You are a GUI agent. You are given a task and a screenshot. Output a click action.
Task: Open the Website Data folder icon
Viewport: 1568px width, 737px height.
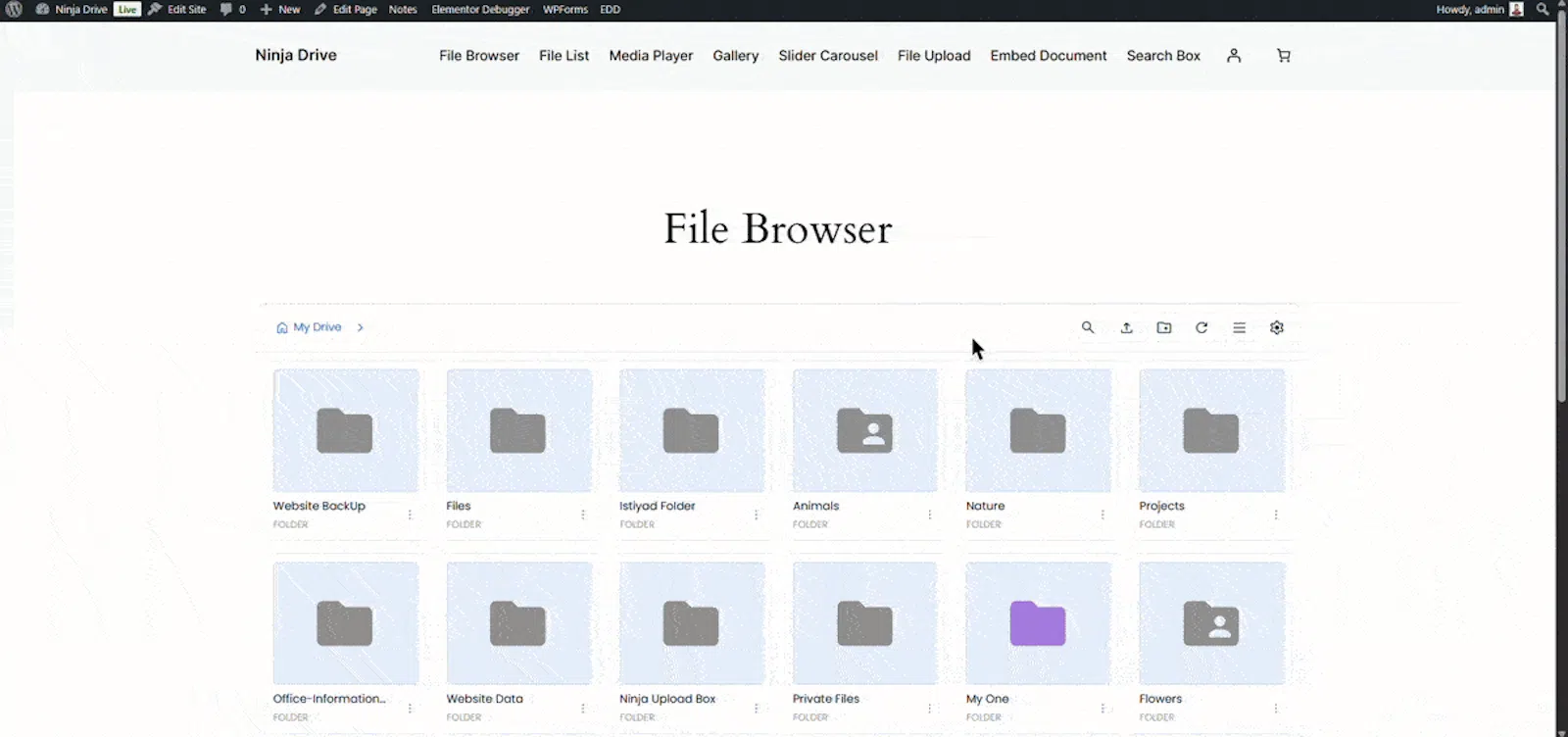(x=518, y=623)
